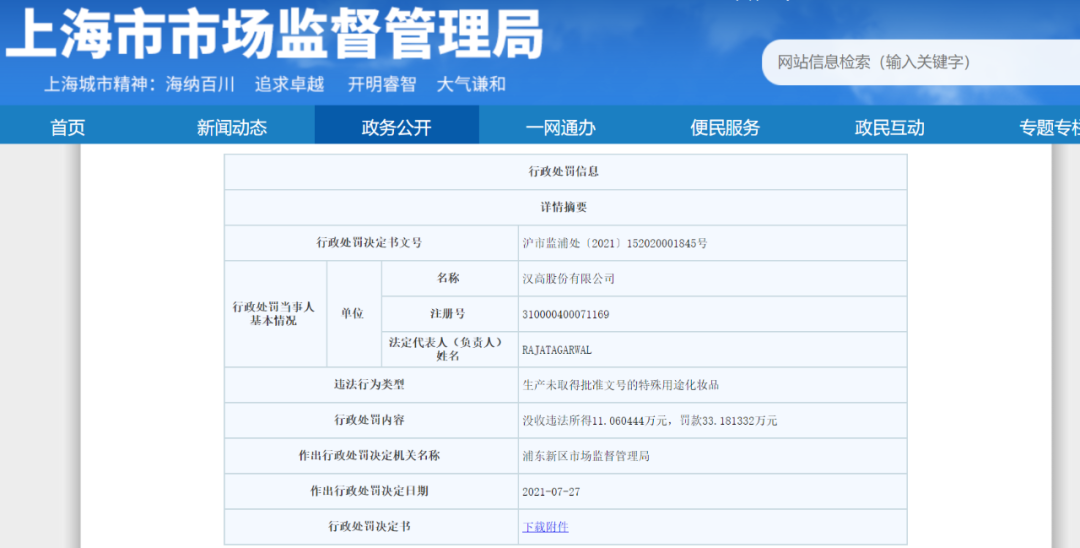This screenshot has width=1080, height=548.
Task: Click the 注册号 label cell
Action: (448, 313)
